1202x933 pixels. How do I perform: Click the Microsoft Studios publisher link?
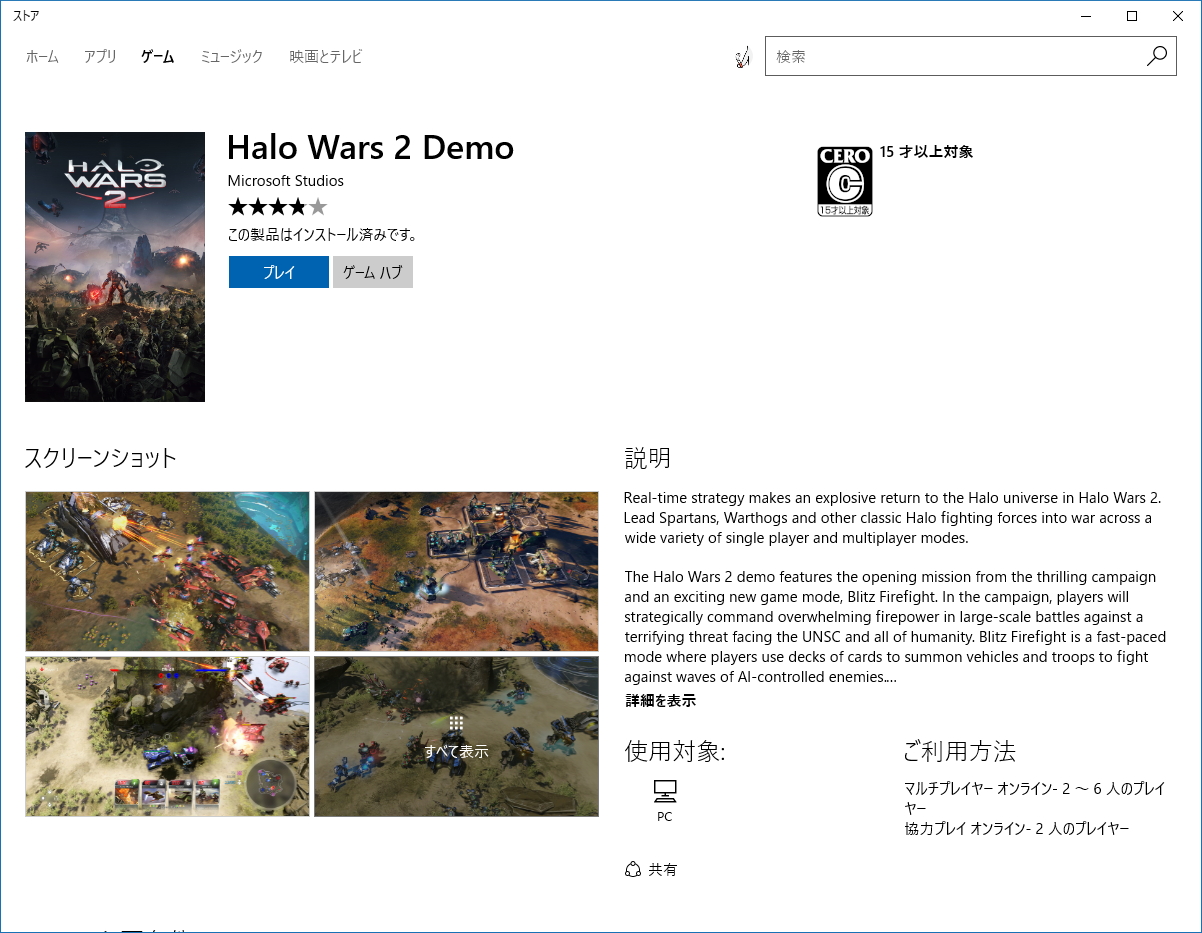285,181
